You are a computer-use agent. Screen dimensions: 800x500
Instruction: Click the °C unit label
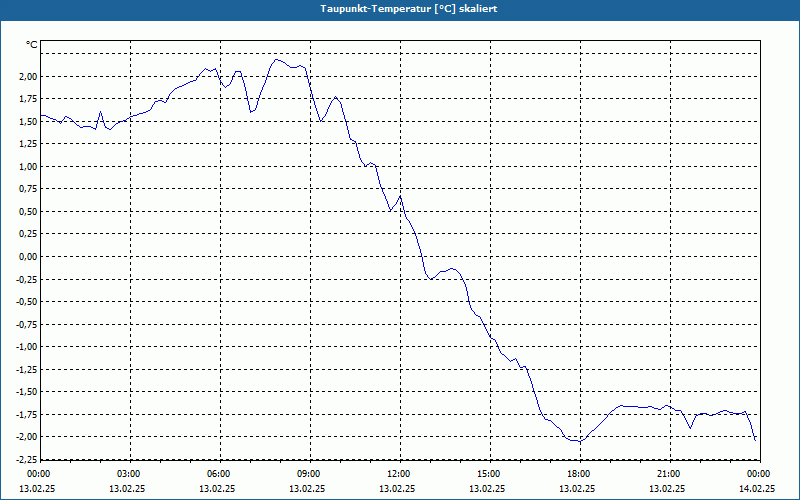[32, 45]
